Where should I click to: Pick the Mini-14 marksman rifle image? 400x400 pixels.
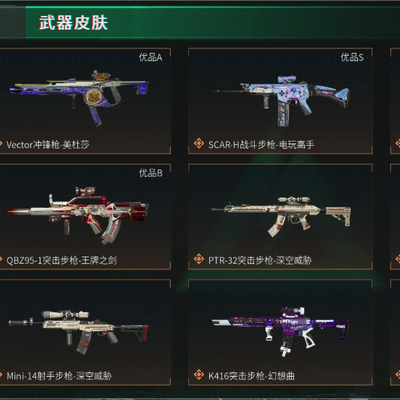pos(79,331)
